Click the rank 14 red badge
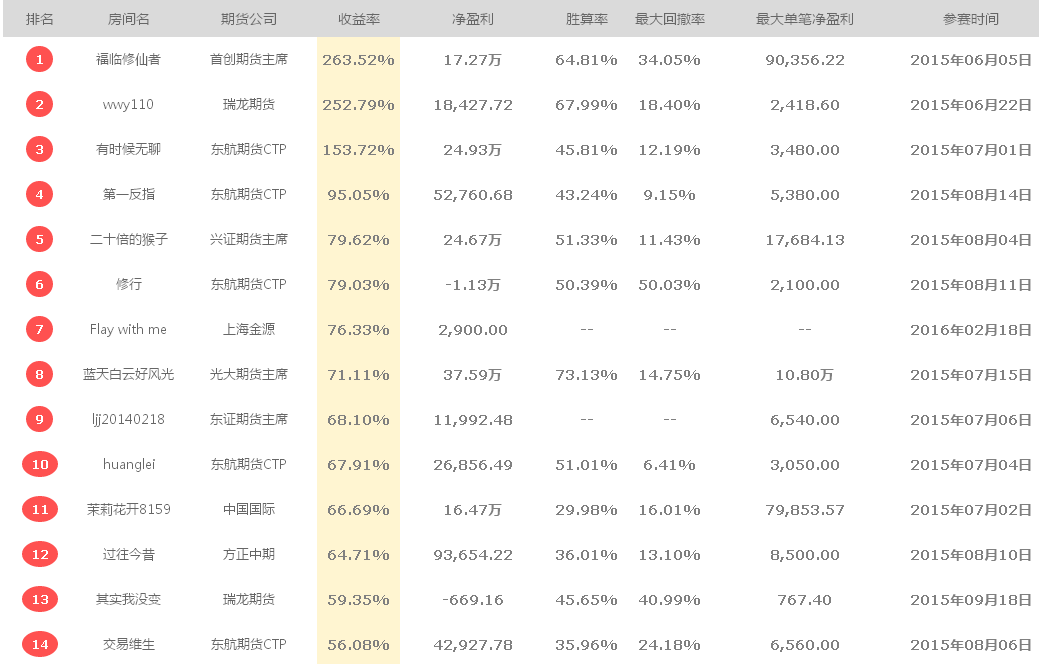 point(40,644)
